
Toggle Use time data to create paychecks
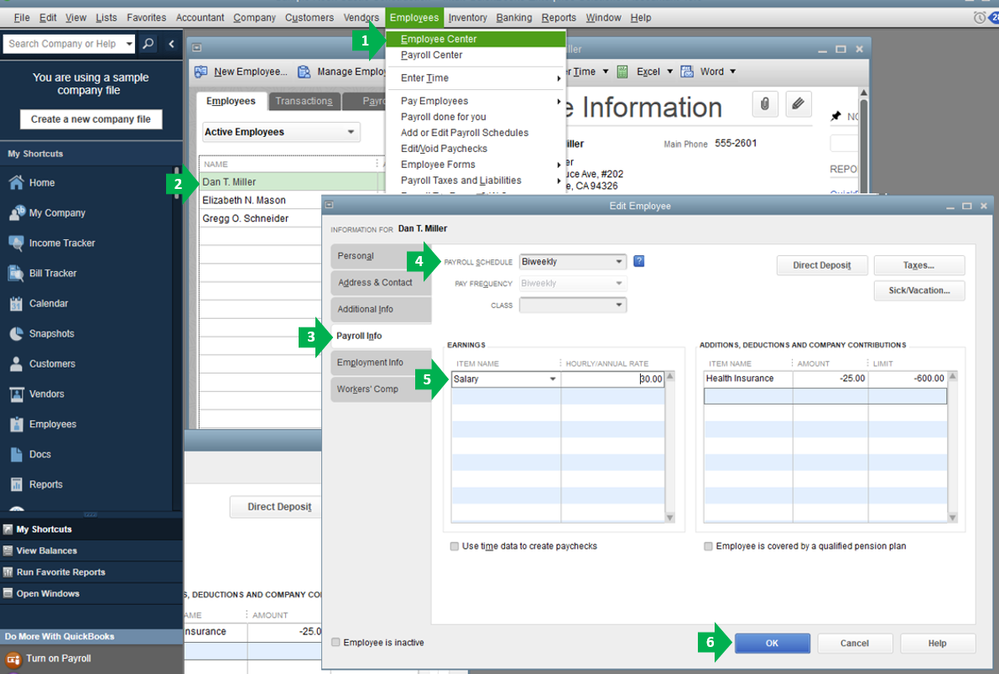[454, 546]
